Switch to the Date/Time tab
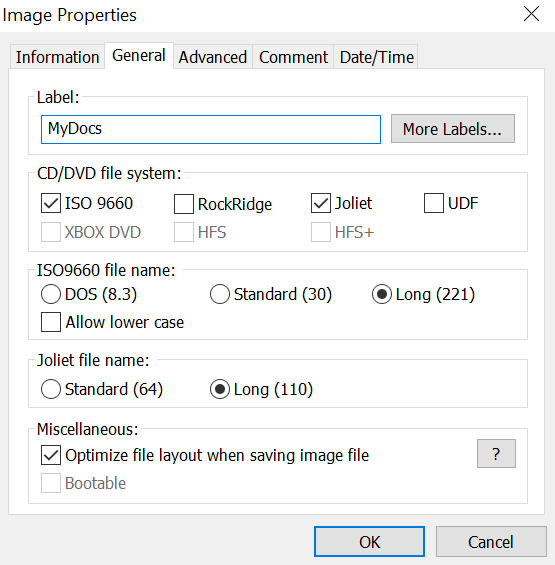This screenshot has height=565, width=555. pyautogui.click(x=376, y=57)
